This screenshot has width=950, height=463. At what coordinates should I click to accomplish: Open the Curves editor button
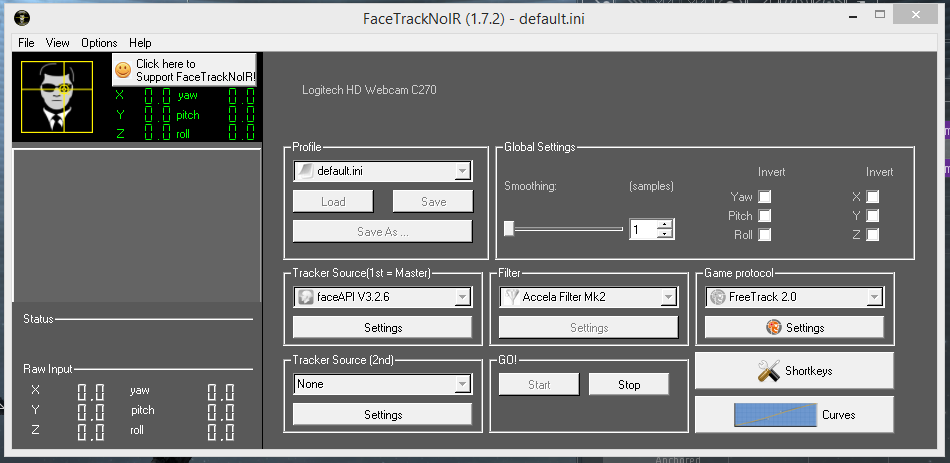pyautogui.click(x=794, y=415)
